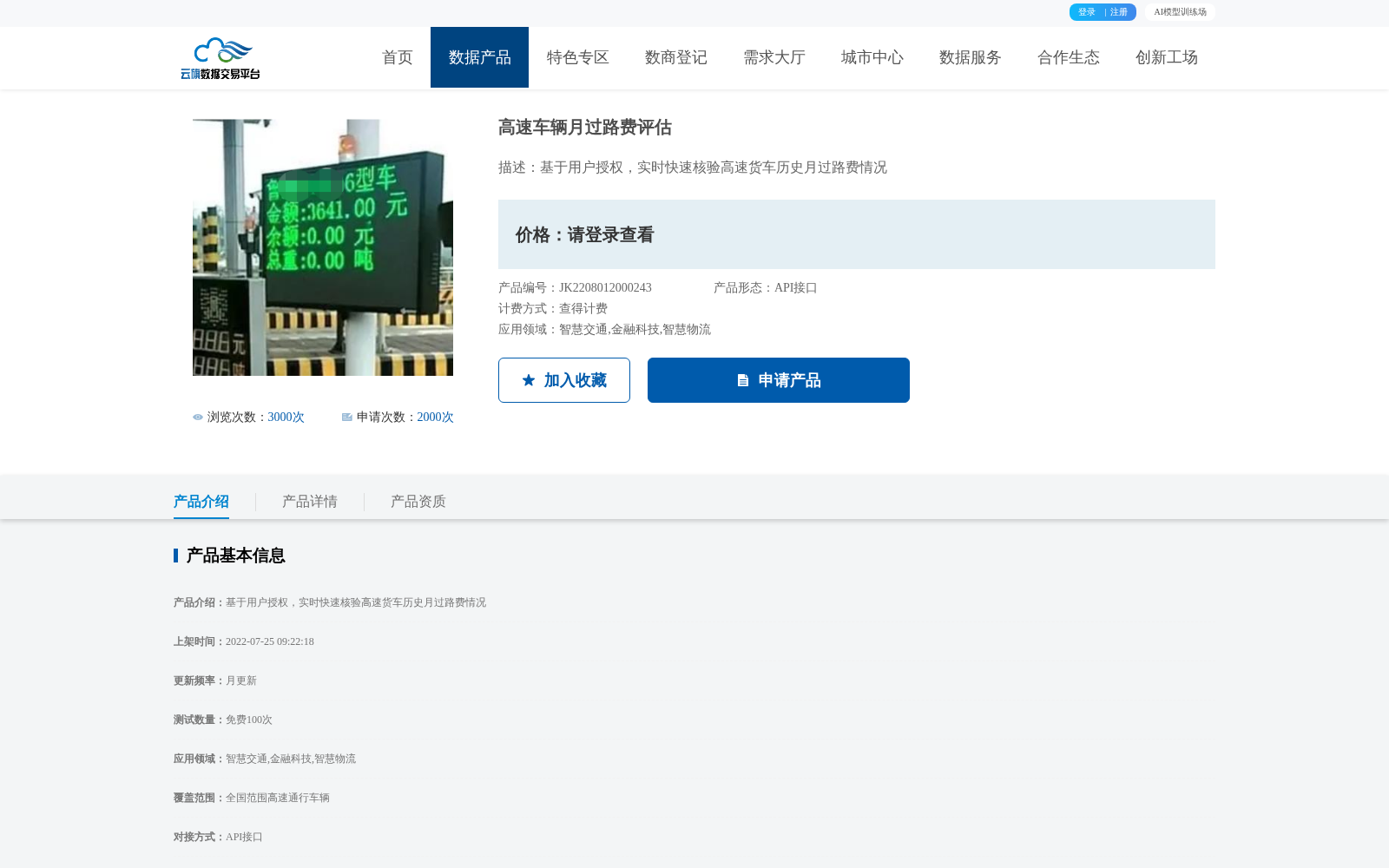Click 2000次 application count value
Viewport: 1389px width, 868px height.
(x=436, y=418)
